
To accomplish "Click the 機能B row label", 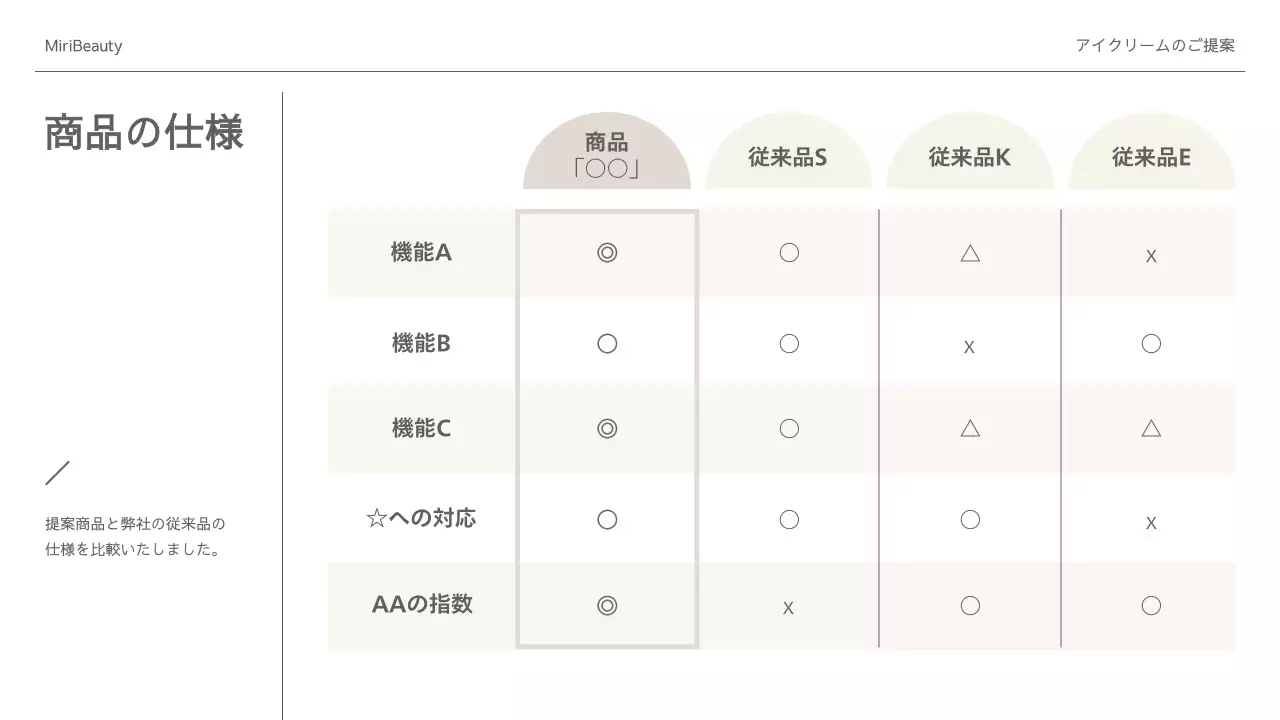I will click(421, 344).
